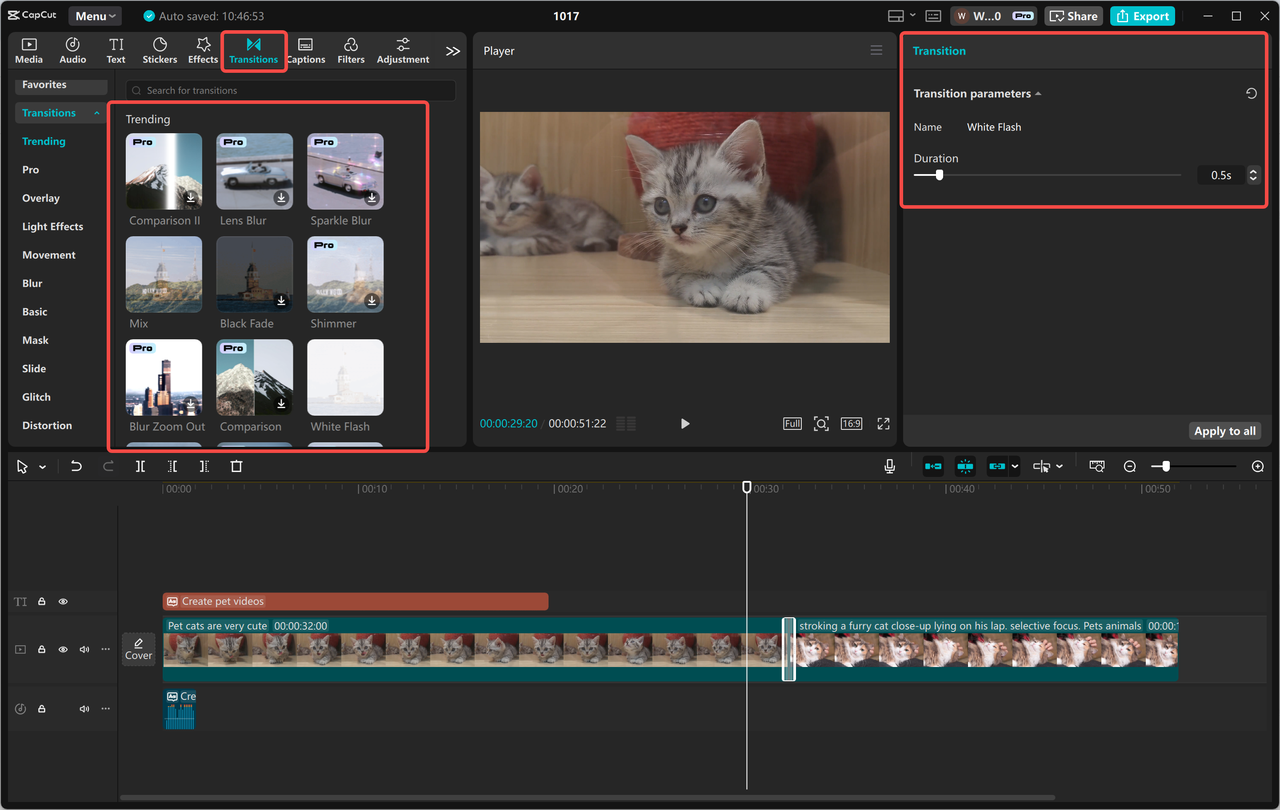Click the delete left trim tool
This screenshot has height=810, width=1280.
(172, 467)
